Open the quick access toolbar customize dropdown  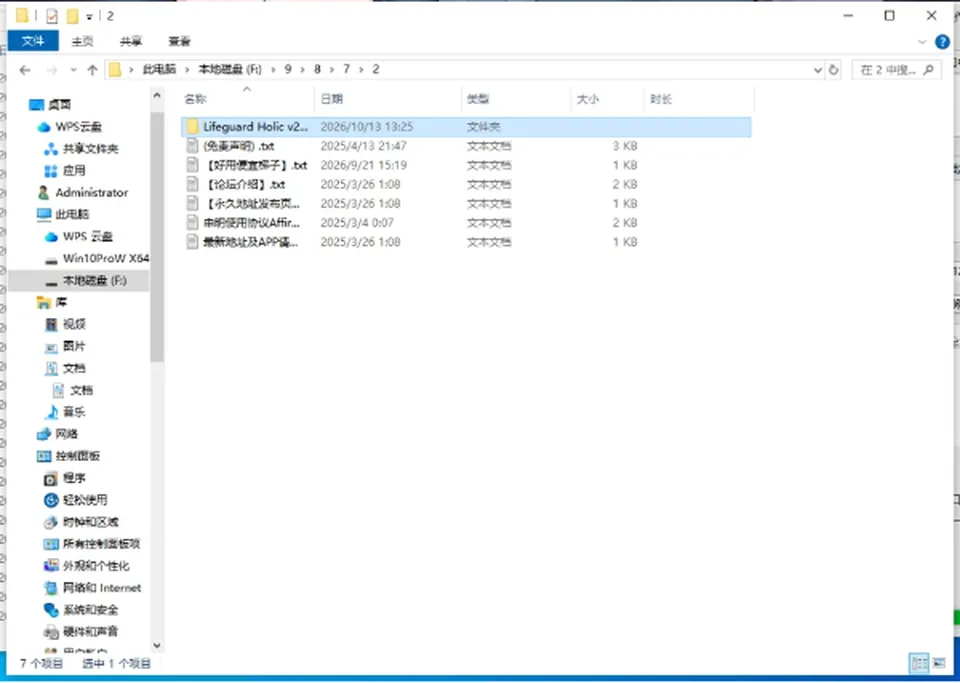pyautogui.click(x=89, y=17)
